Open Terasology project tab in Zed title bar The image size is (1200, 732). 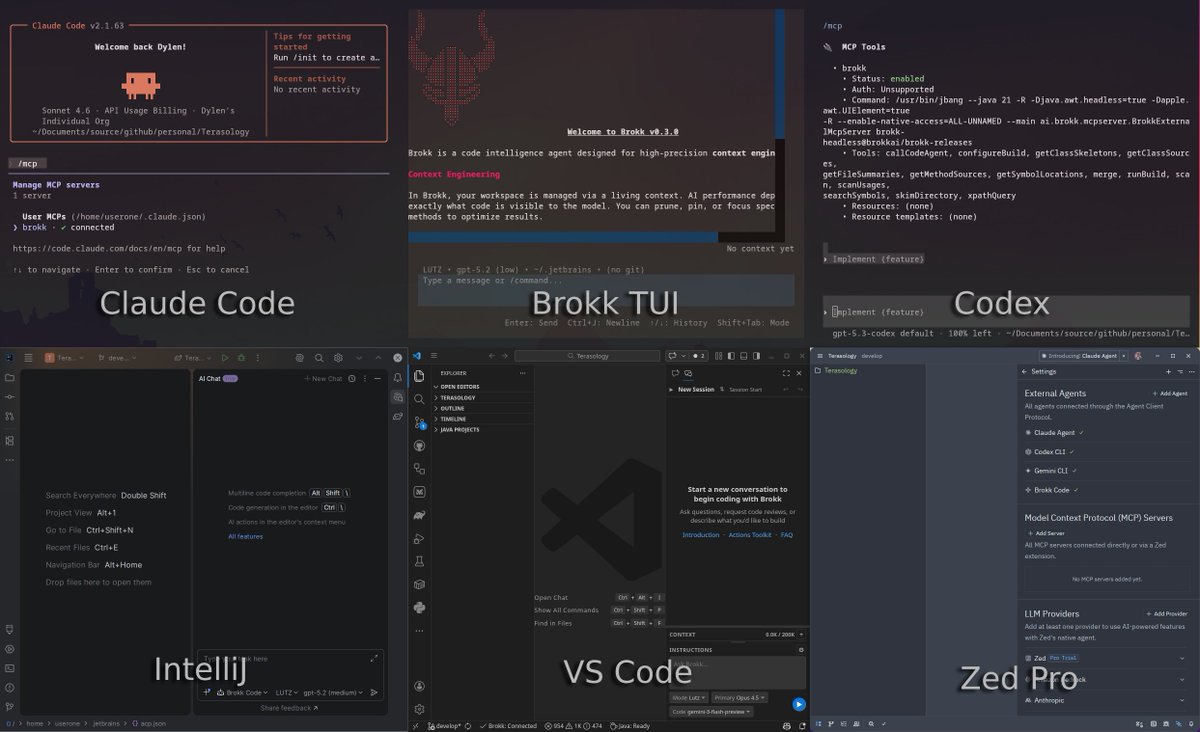[842, 356]
